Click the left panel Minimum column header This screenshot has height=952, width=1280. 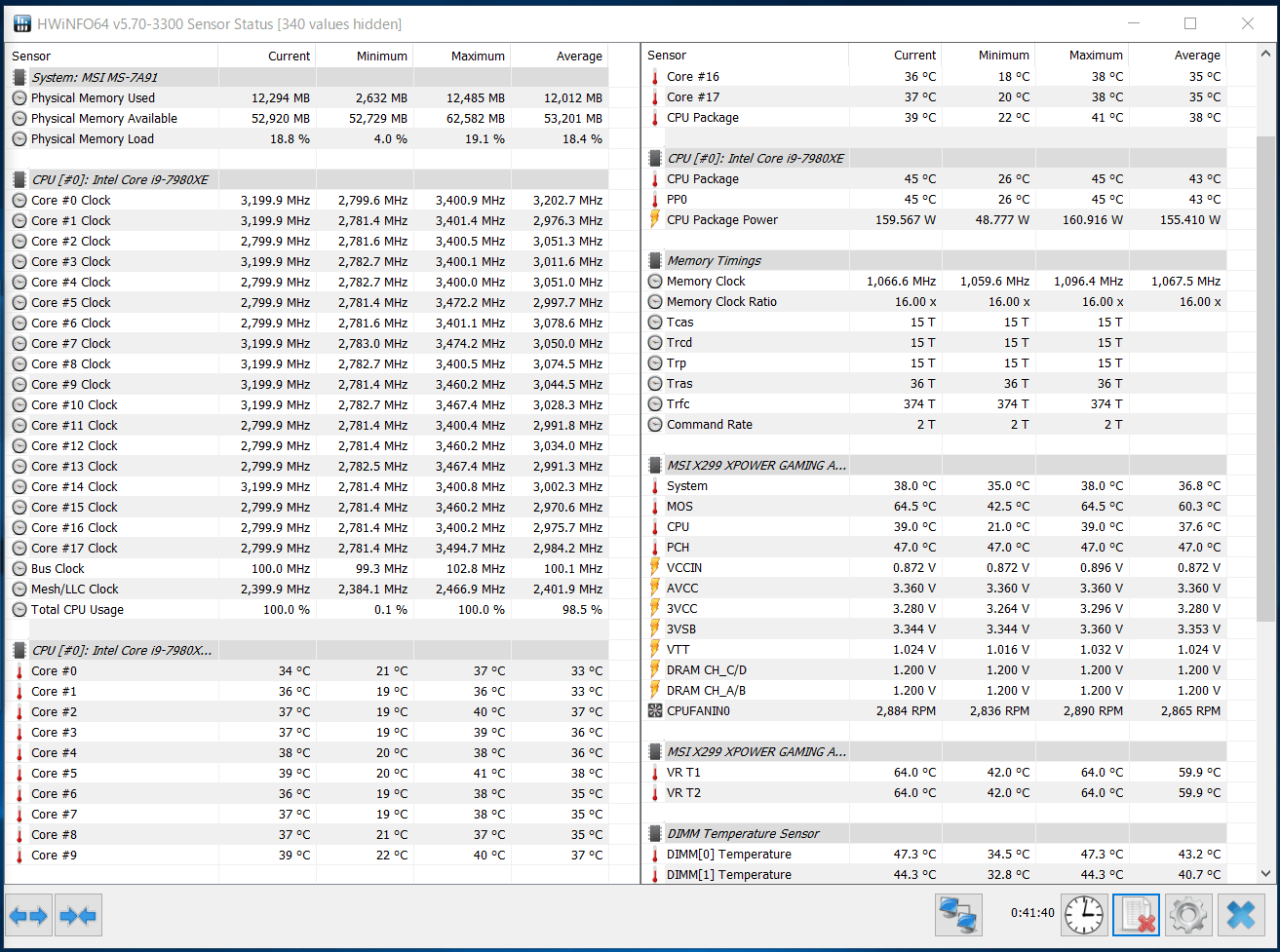[x=365, y=56]
